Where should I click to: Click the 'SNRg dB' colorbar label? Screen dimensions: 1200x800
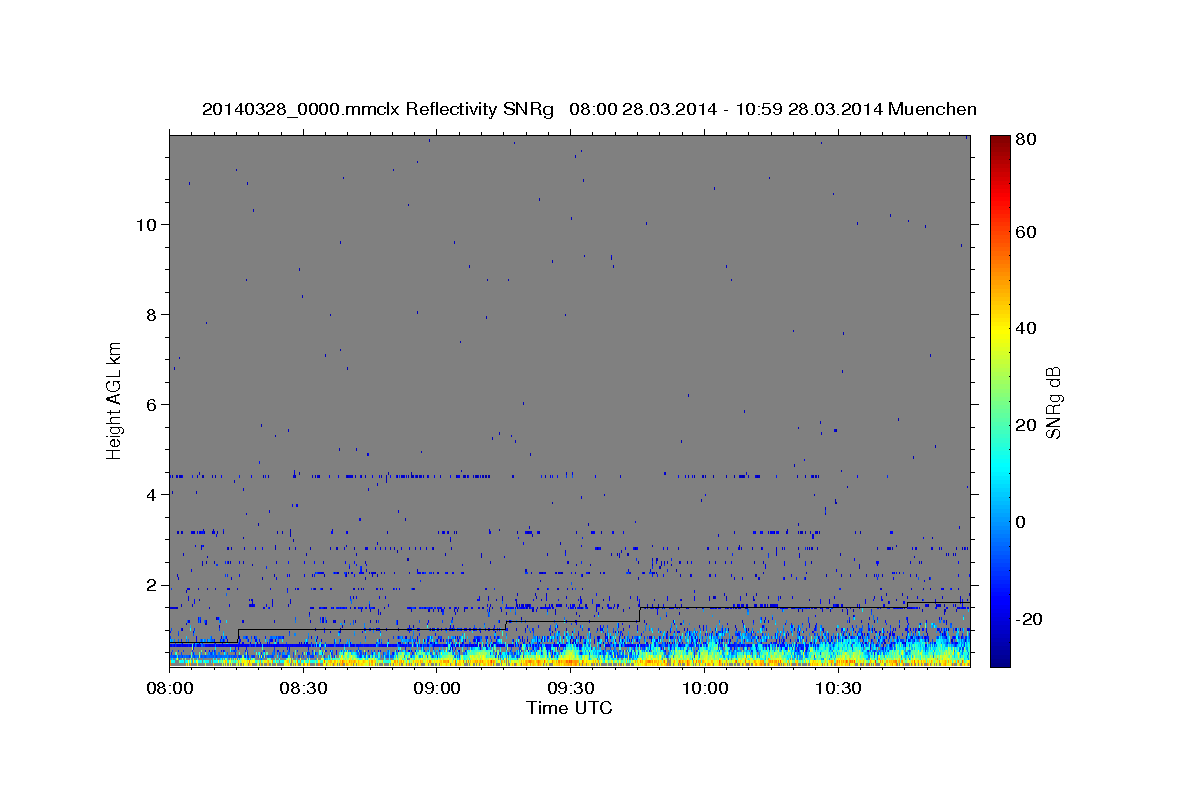(x=1052, y=402)
